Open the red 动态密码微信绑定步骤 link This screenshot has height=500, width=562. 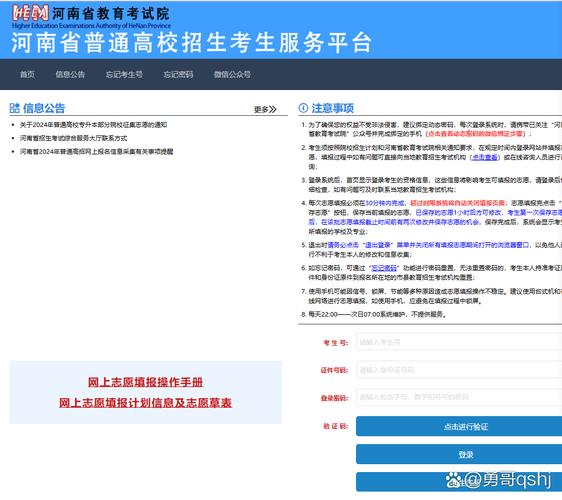[475, 134]
